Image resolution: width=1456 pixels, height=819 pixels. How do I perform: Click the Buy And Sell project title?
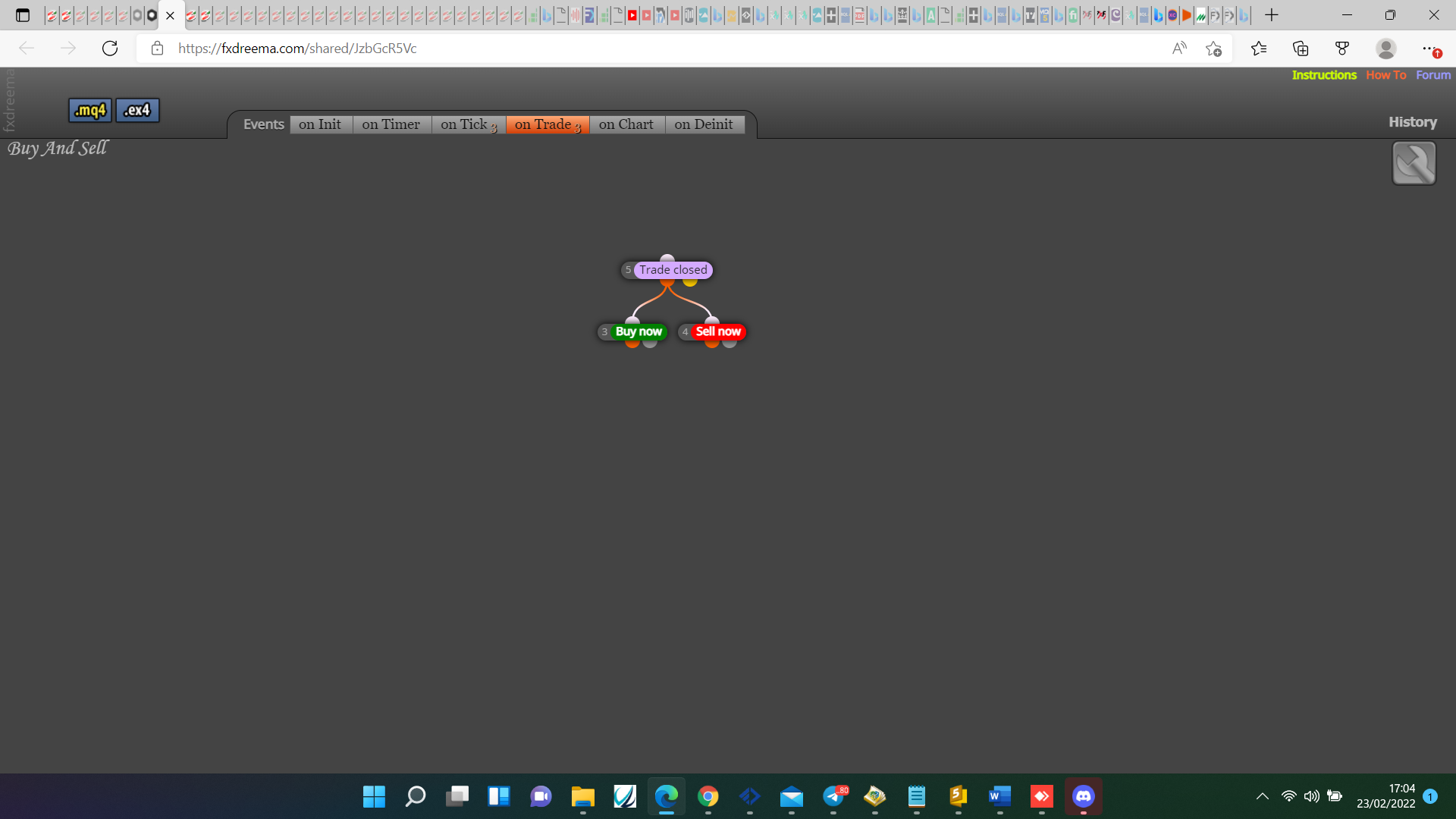pos(58,149)
